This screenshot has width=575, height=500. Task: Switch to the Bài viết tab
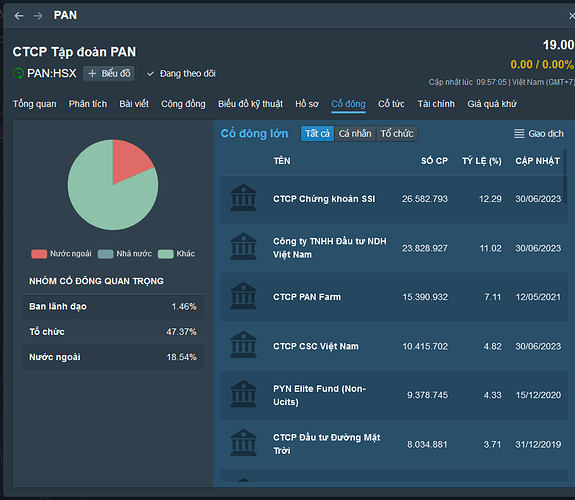coord(134,104)
